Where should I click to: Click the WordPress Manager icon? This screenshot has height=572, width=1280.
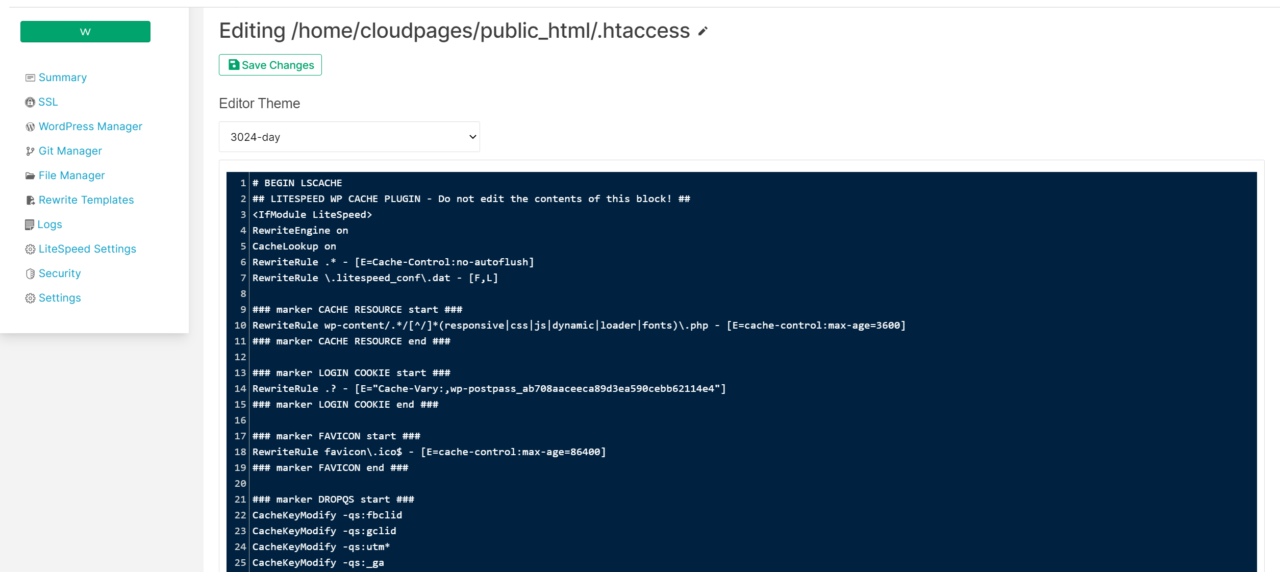tap(30, 127)
